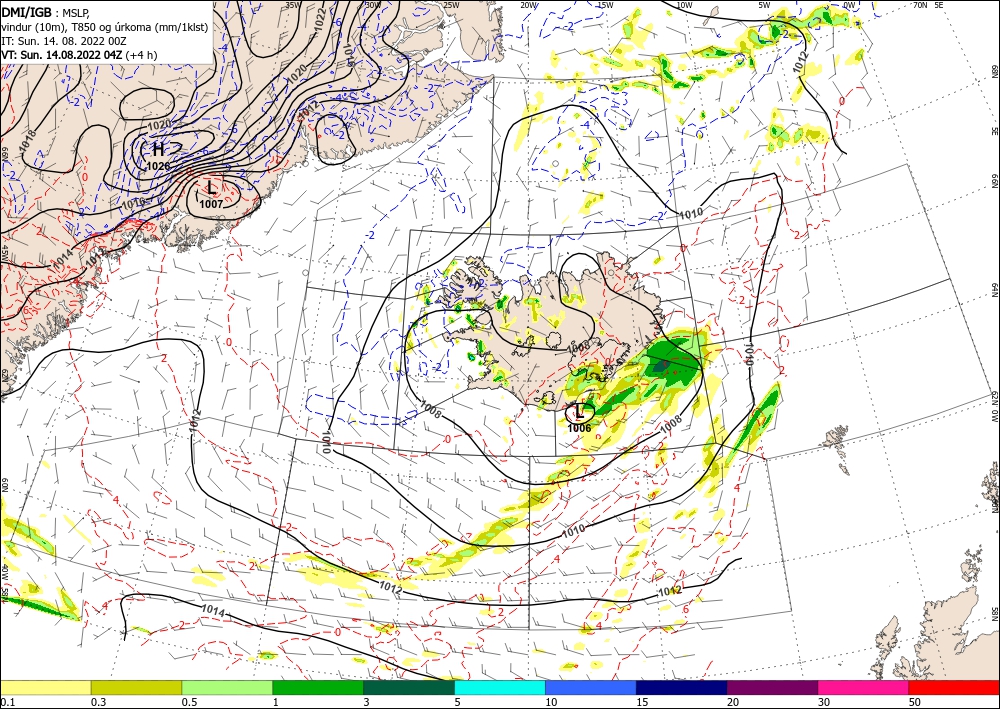Click the 1022 isobar label
The image size is (1000, 709).
click(321, 18)
